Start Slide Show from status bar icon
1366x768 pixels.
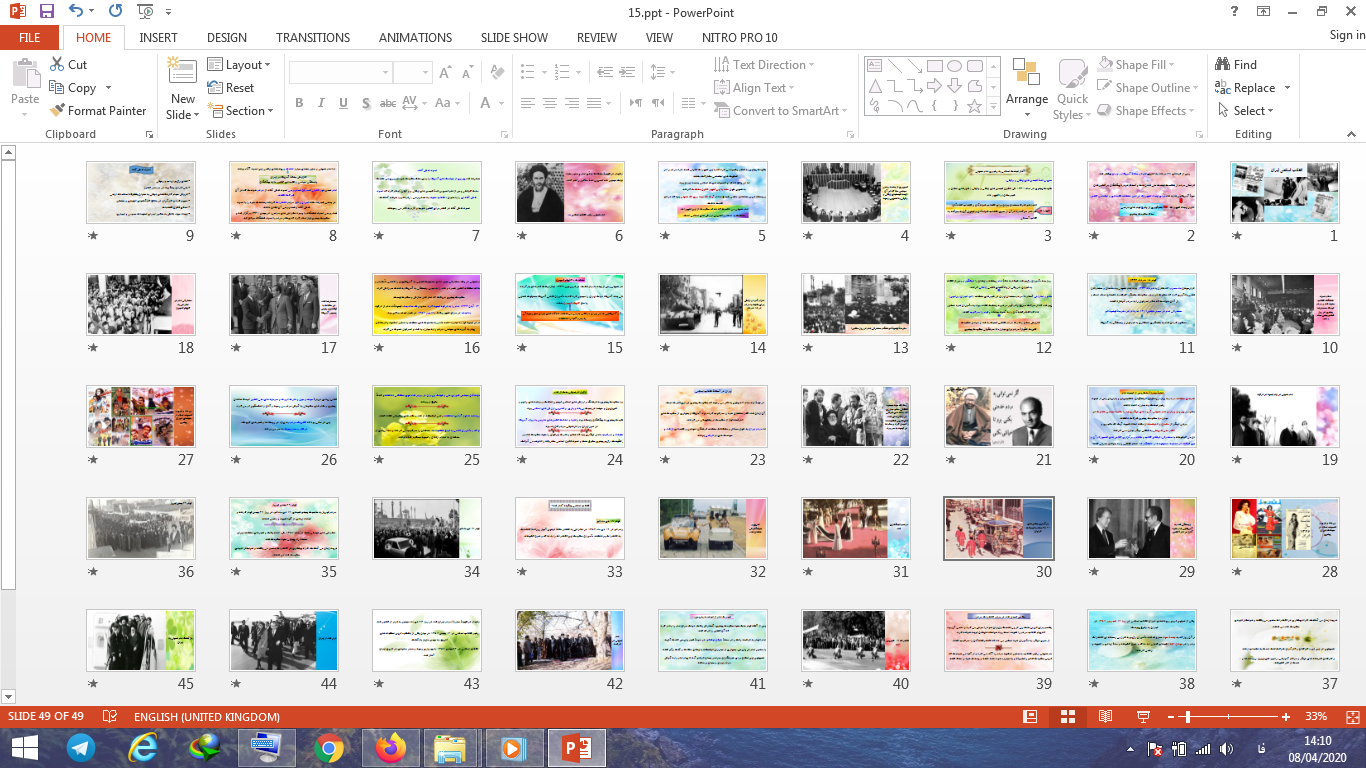click(x=1143, y=717)
